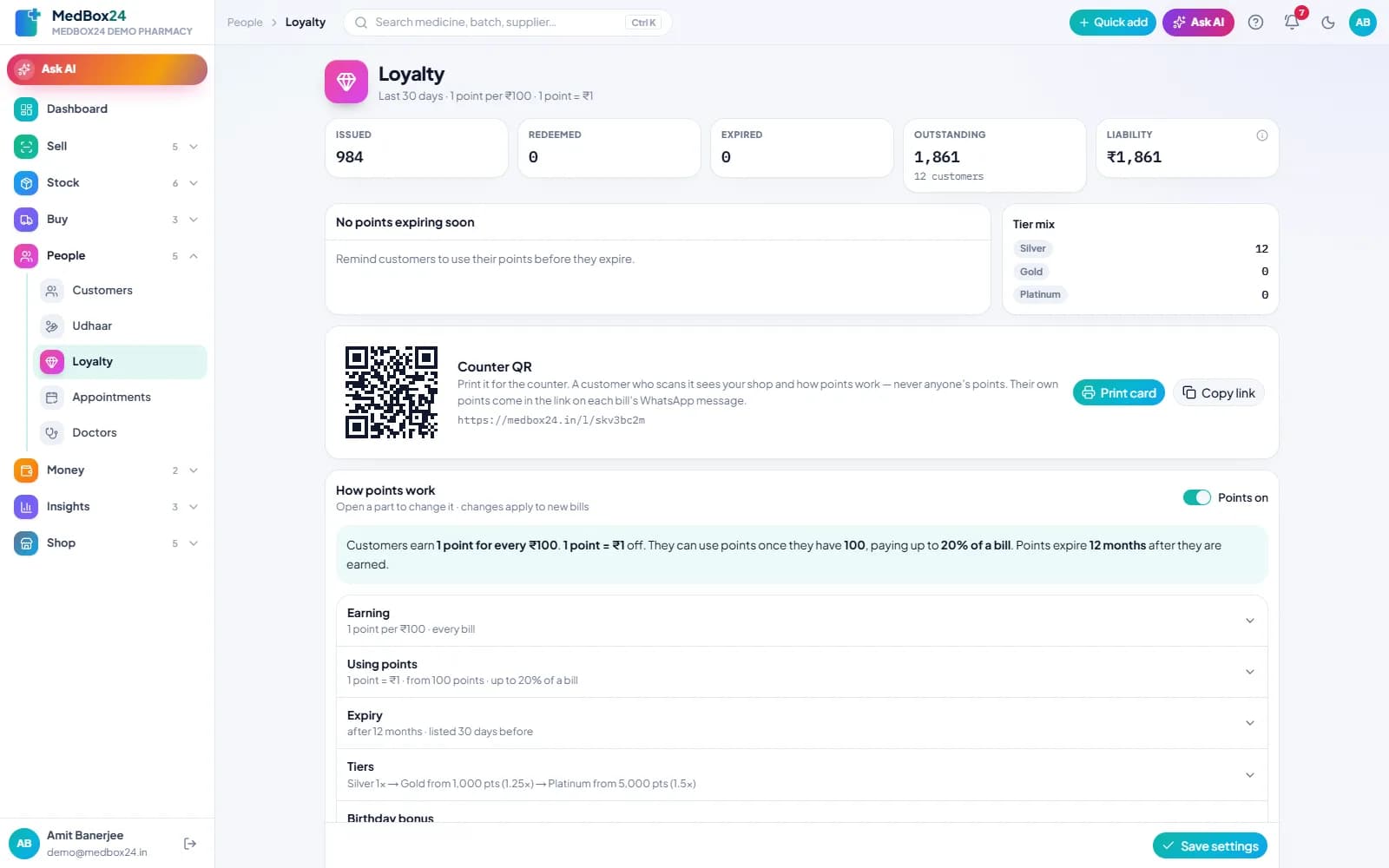Click the logout icon beside Amit Banerjee

pos(190,844)
